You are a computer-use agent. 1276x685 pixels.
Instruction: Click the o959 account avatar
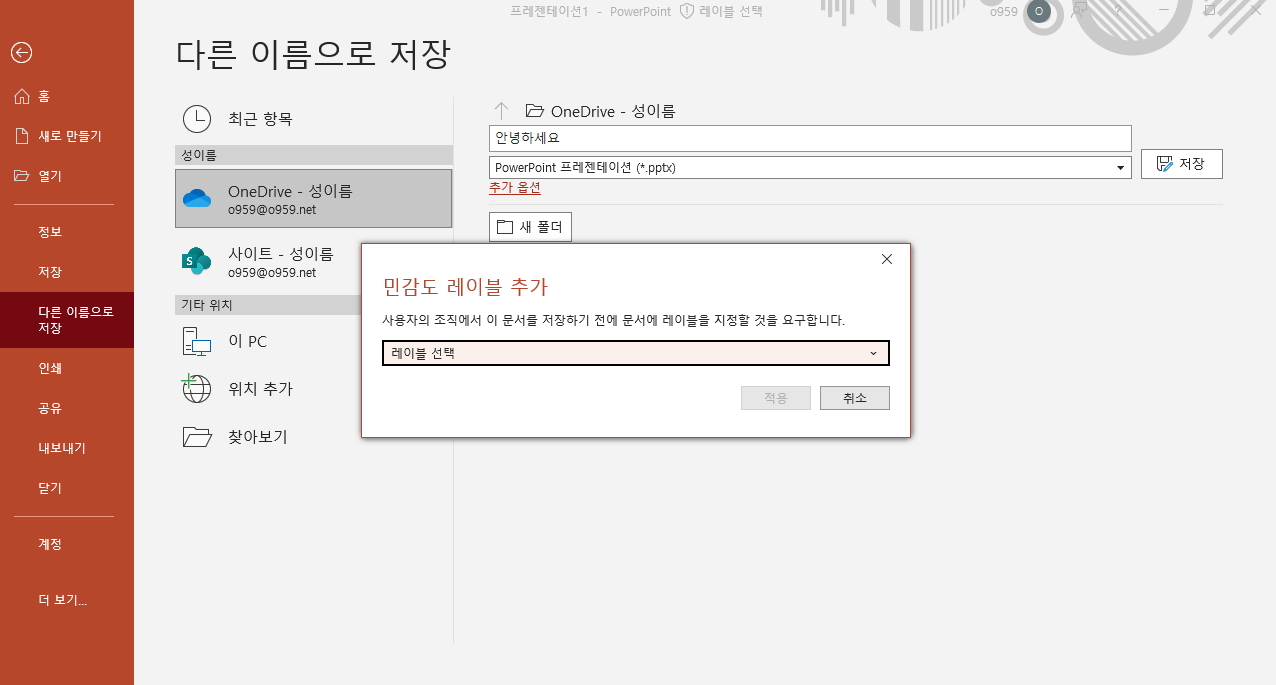[x=1040, y=11]
